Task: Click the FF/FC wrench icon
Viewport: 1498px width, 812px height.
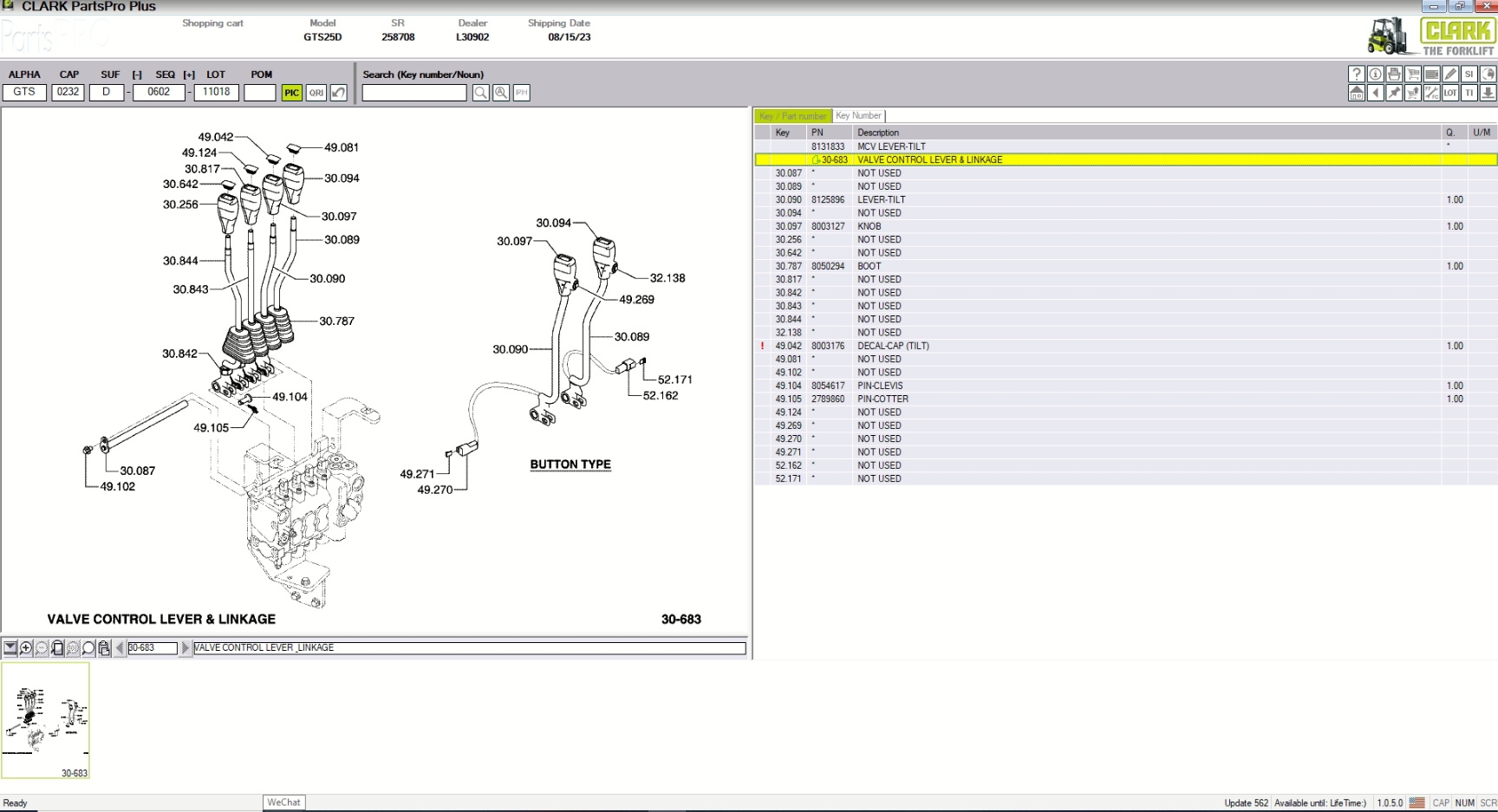Action: click(x=1432, y=93)
